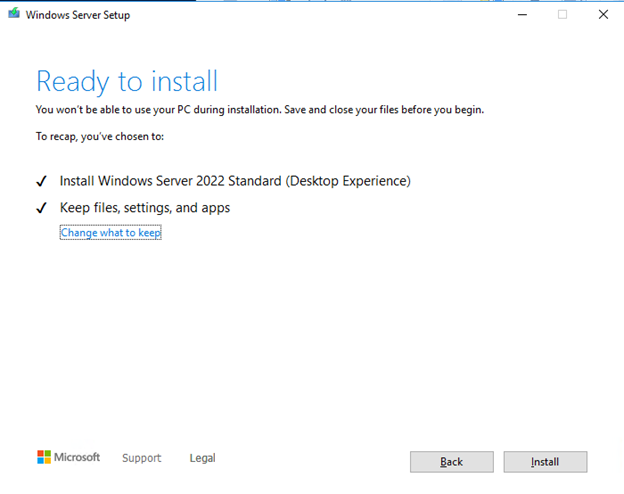
Task: Open the Legal link
Action: [x=203, y=458]
